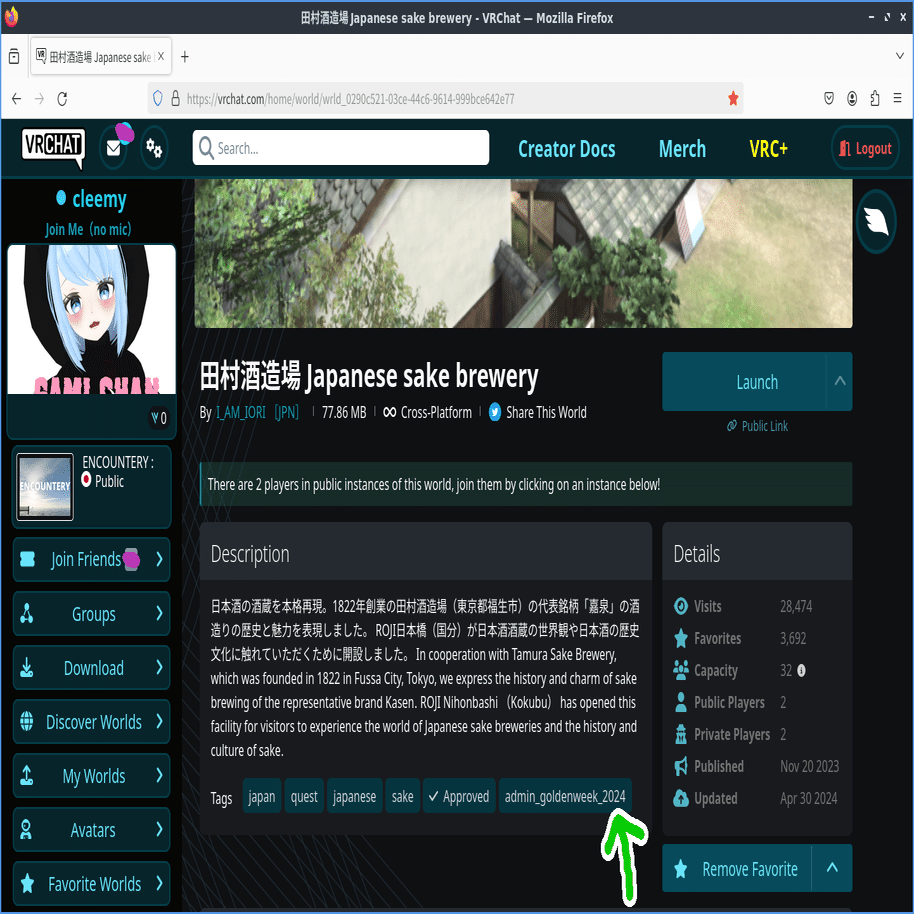Click the japanese tag
This screenshot has height=914, width=914.
pyautogui.click(x=354, y=796)
